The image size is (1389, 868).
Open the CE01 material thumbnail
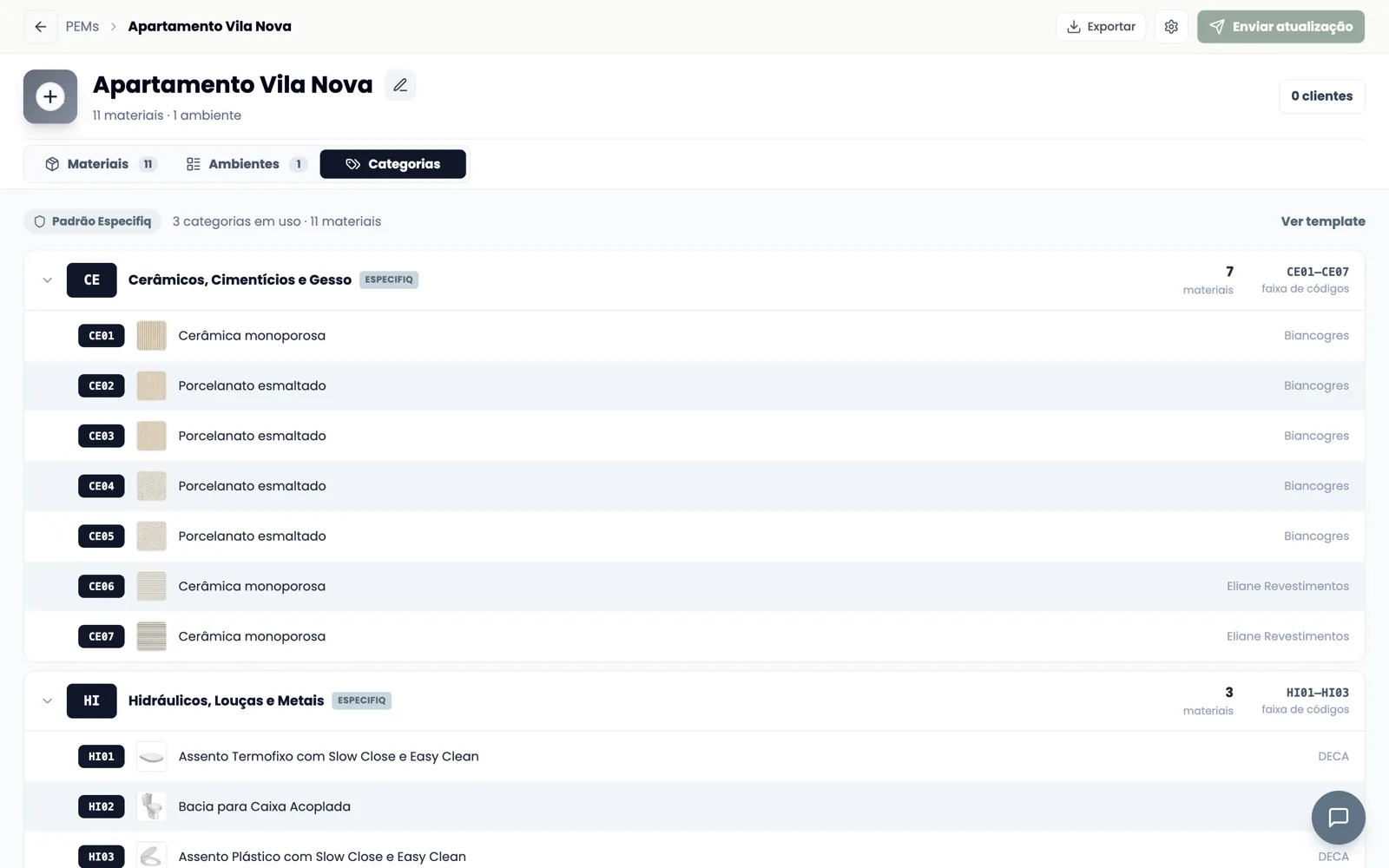point(151,336)
